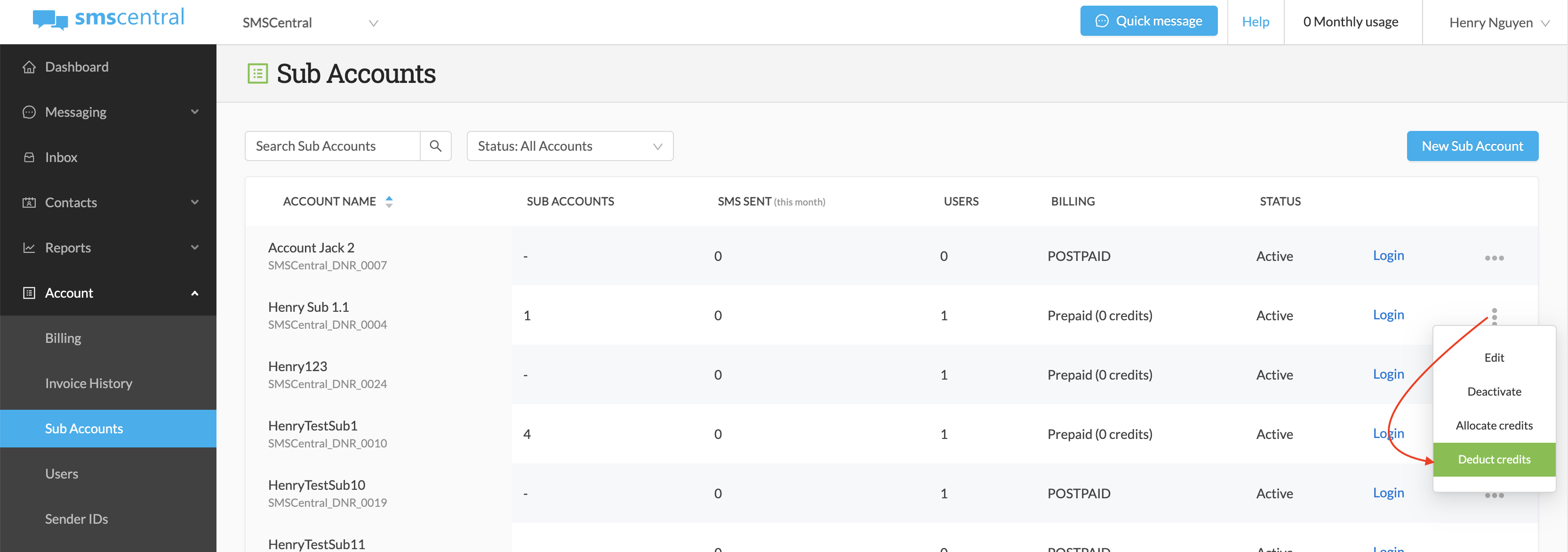Login to Henry Sub 1.1 account
Screen dimensions: 1568x552
tap(1388, 314)
